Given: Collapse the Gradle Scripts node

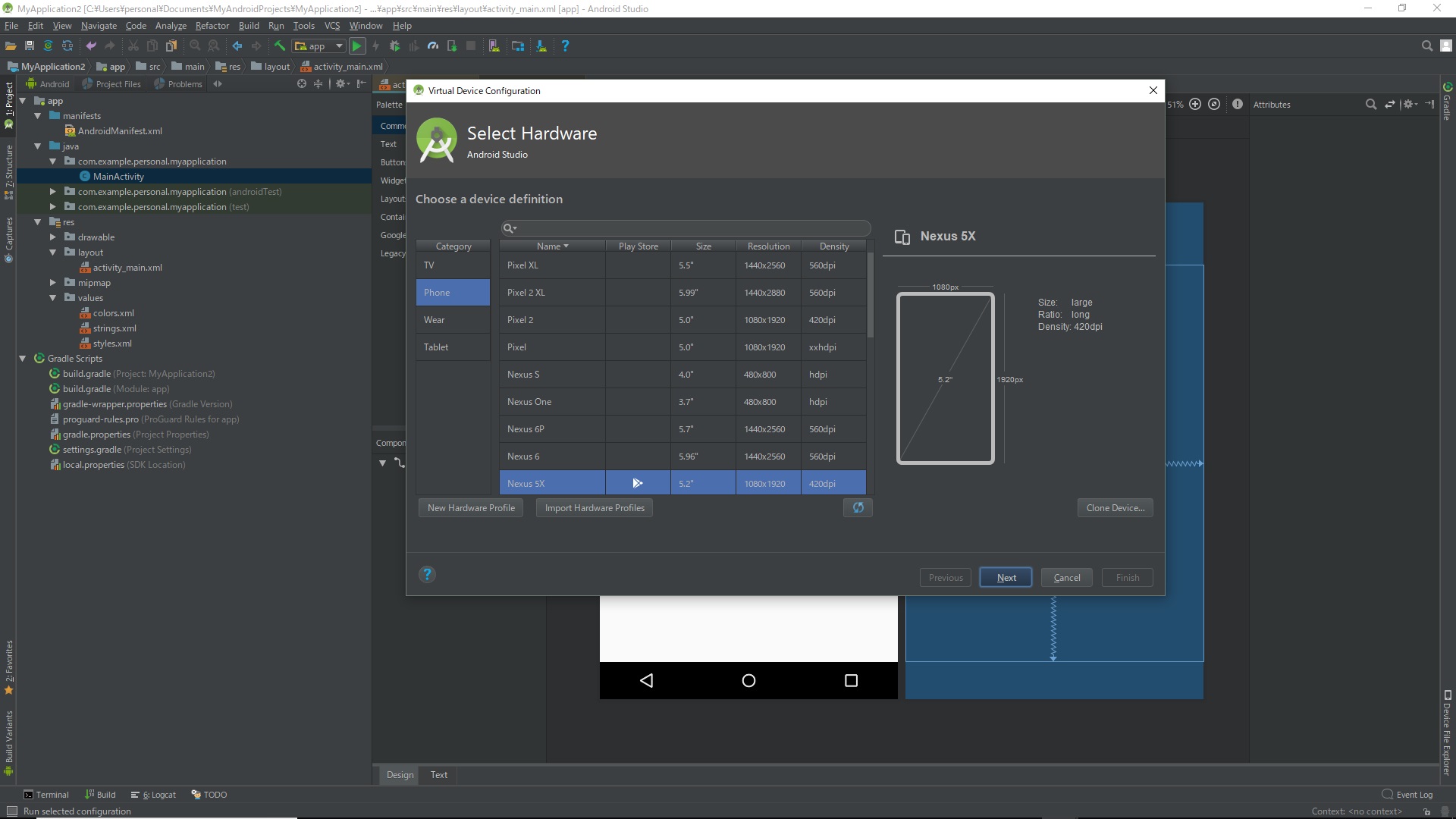Looking at the screenshot, I should click(22, 359).
